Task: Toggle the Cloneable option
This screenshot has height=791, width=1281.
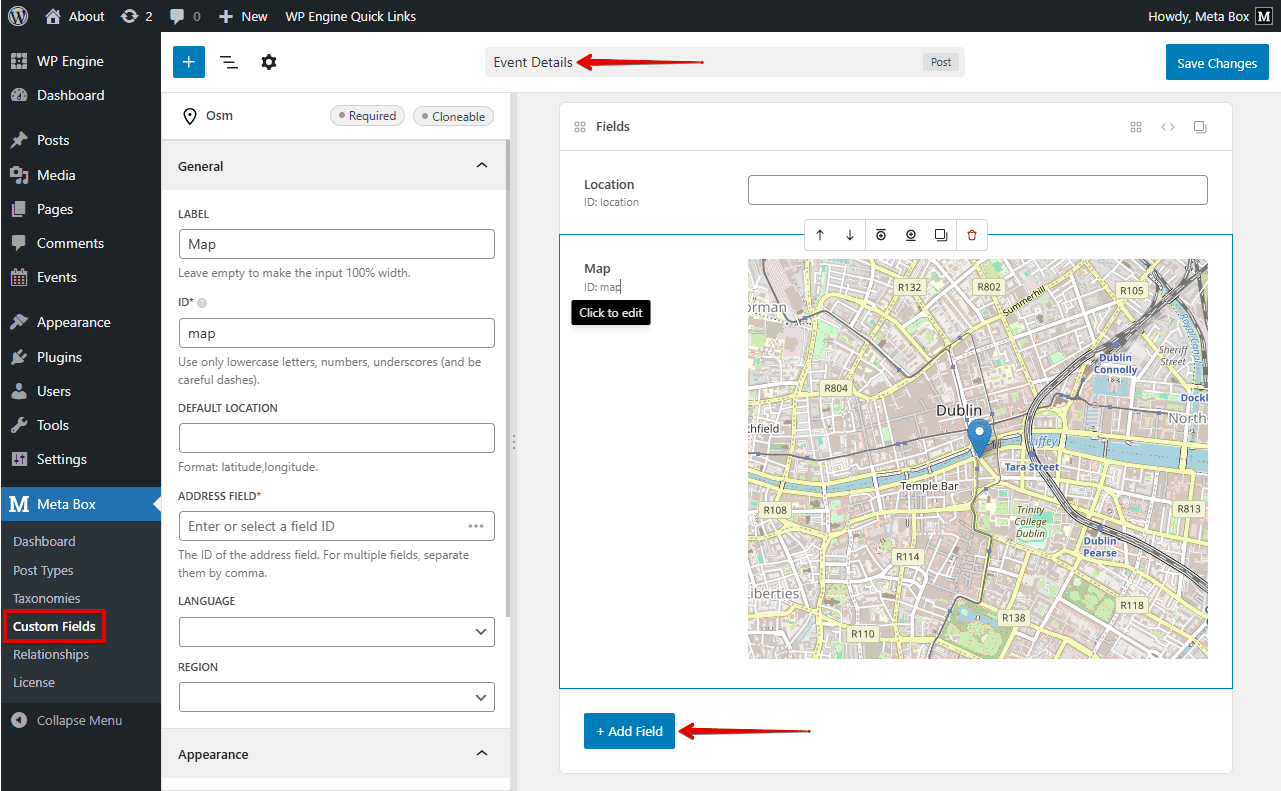Action: 453,116
